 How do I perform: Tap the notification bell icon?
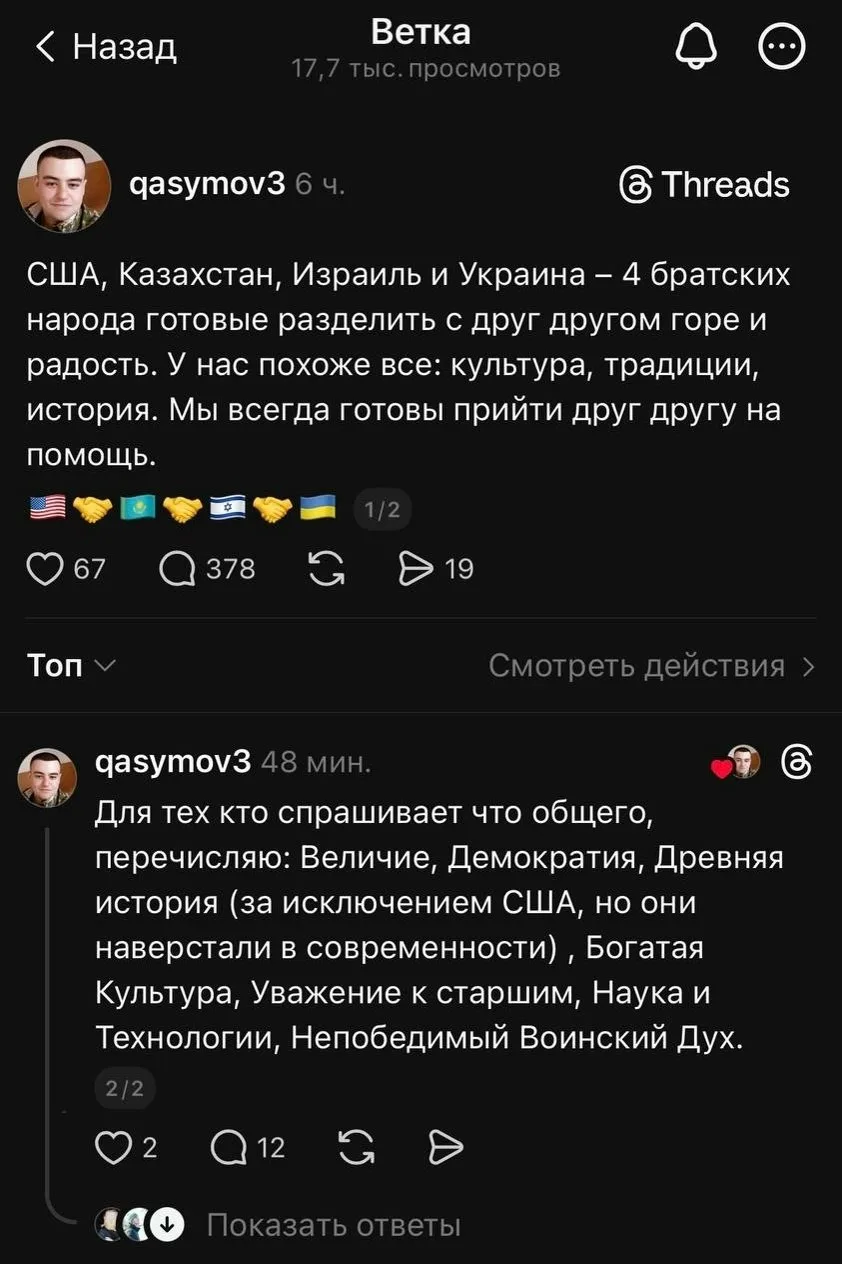point(697,46)
